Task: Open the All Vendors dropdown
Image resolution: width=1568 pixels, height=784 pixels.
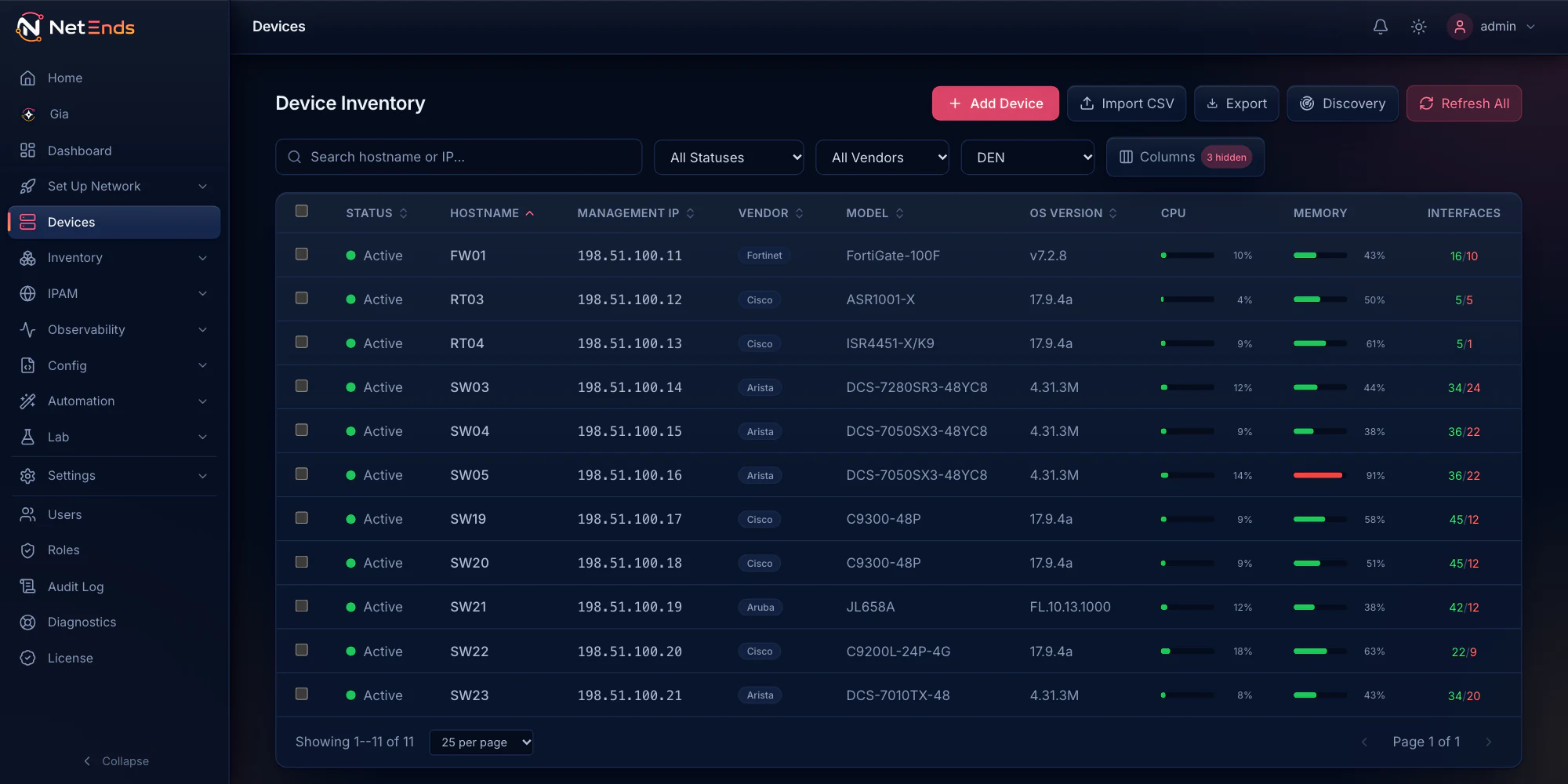Action: click(883, 158)
